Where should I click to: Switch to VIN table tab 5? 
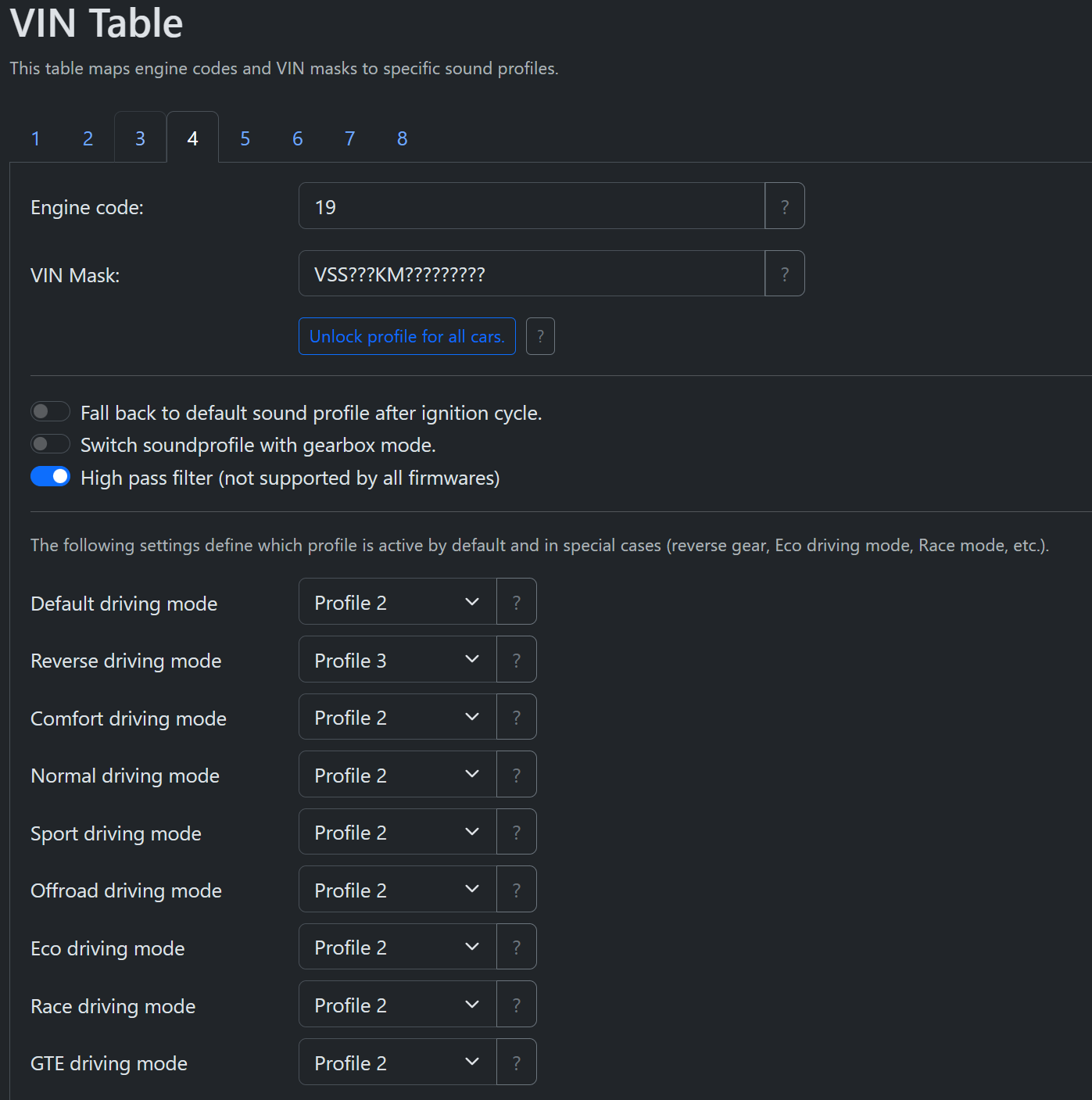pyautogui.click(x=245, y=138)
